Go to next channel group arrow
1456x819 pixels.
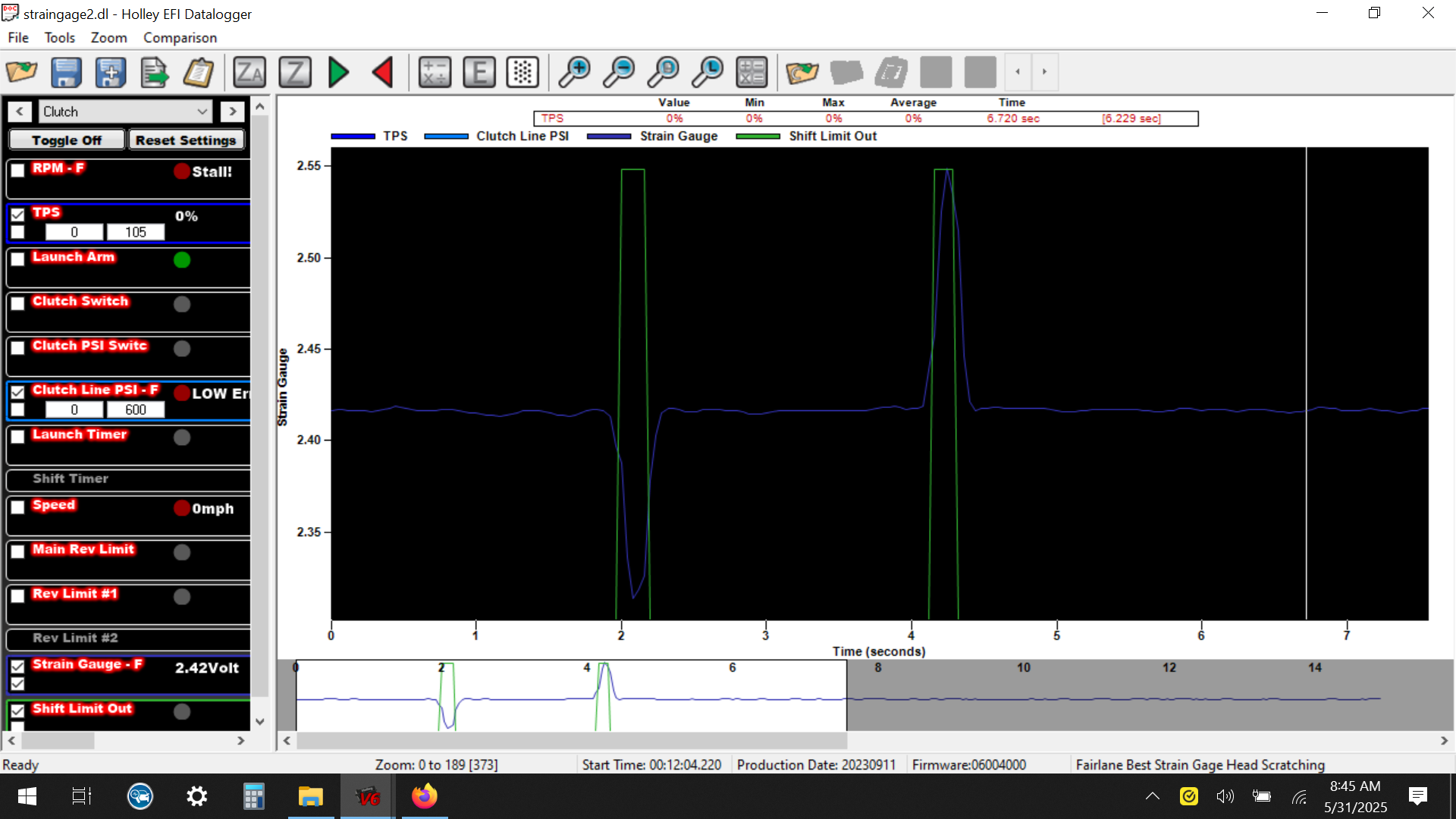click(x=233, y=111)
